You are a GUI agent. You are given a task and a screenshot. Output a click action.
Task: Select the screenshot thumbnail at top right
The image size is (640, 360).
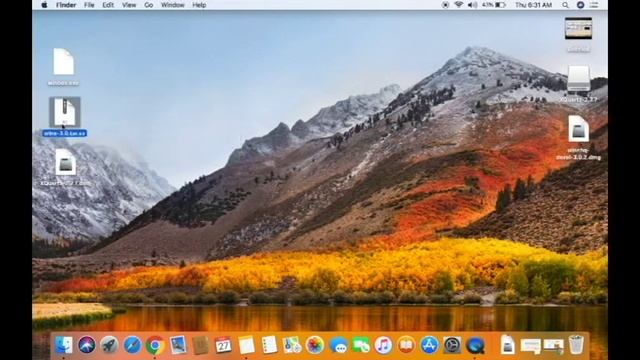tap(578, 28)
